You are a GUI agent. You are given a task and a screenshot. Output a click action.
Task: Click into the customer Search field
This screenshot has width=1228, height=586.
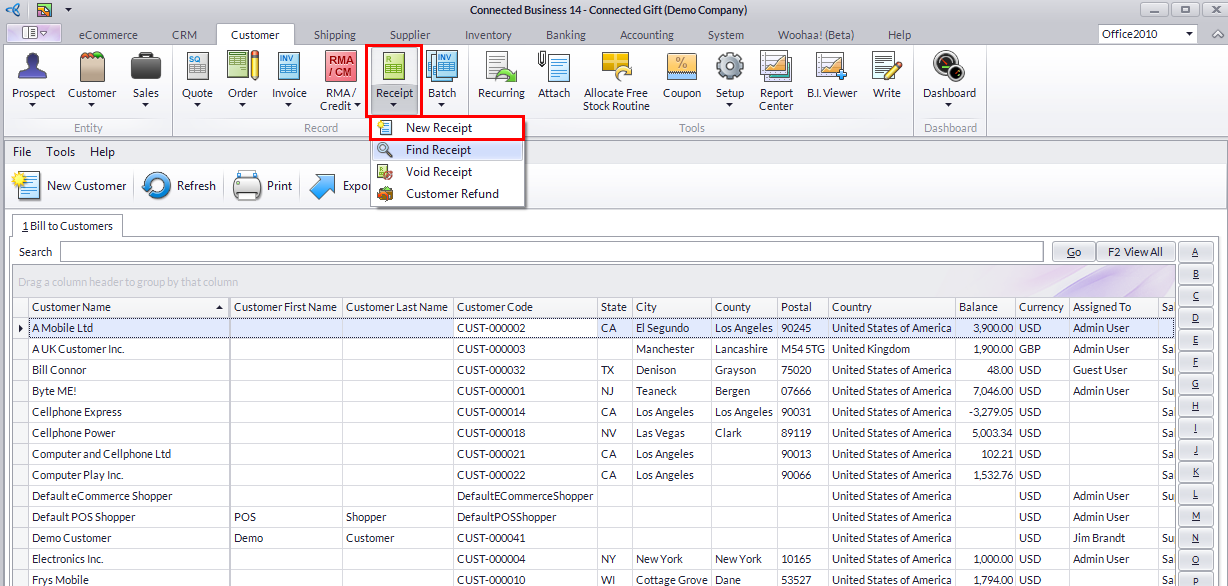pyautogui.click(x=550, y=252)
